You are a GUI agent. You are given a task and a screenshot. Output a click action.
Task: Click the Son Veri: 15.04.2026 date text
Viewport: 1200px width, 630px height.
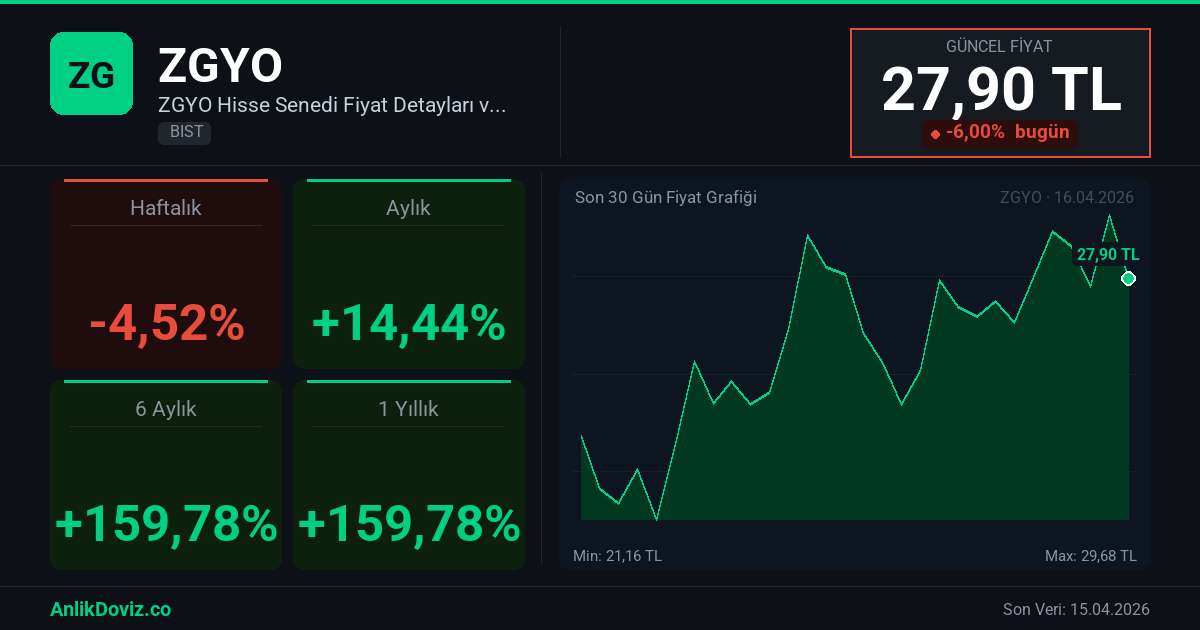click(1076, 609)
